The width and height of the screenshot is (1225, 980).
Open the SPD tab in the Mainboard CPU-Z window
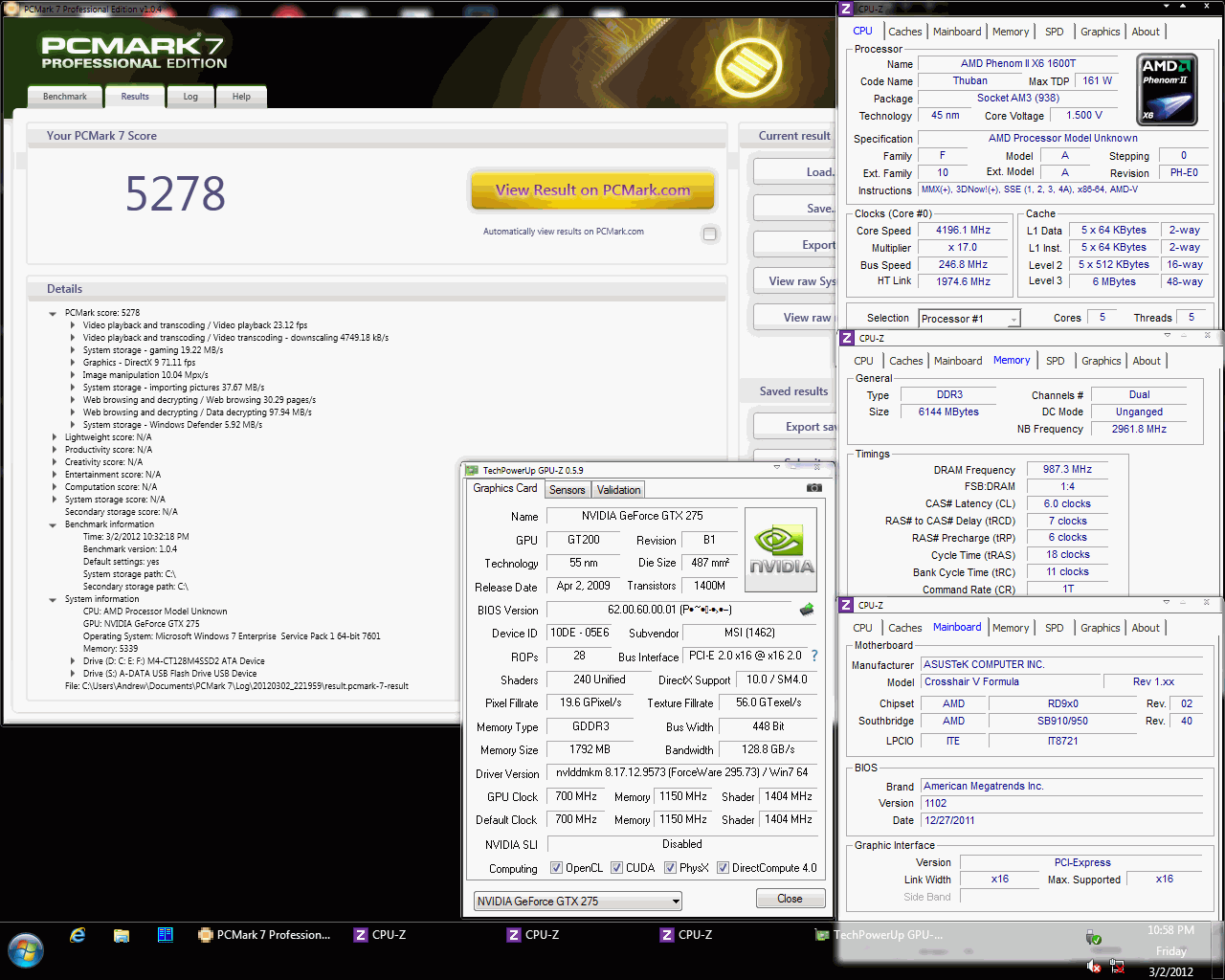pyautogui.click(x=1055, y=628)
